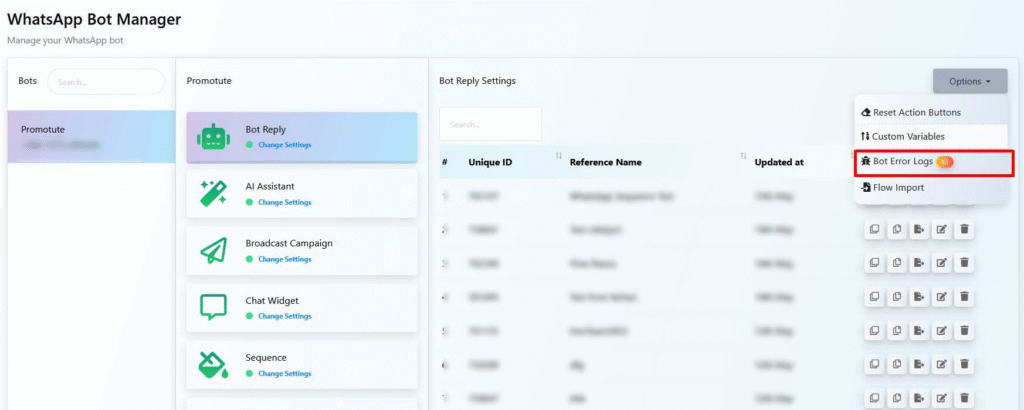
Task: Edit the row 5 bot reply
Action: [x=941, y=330]
